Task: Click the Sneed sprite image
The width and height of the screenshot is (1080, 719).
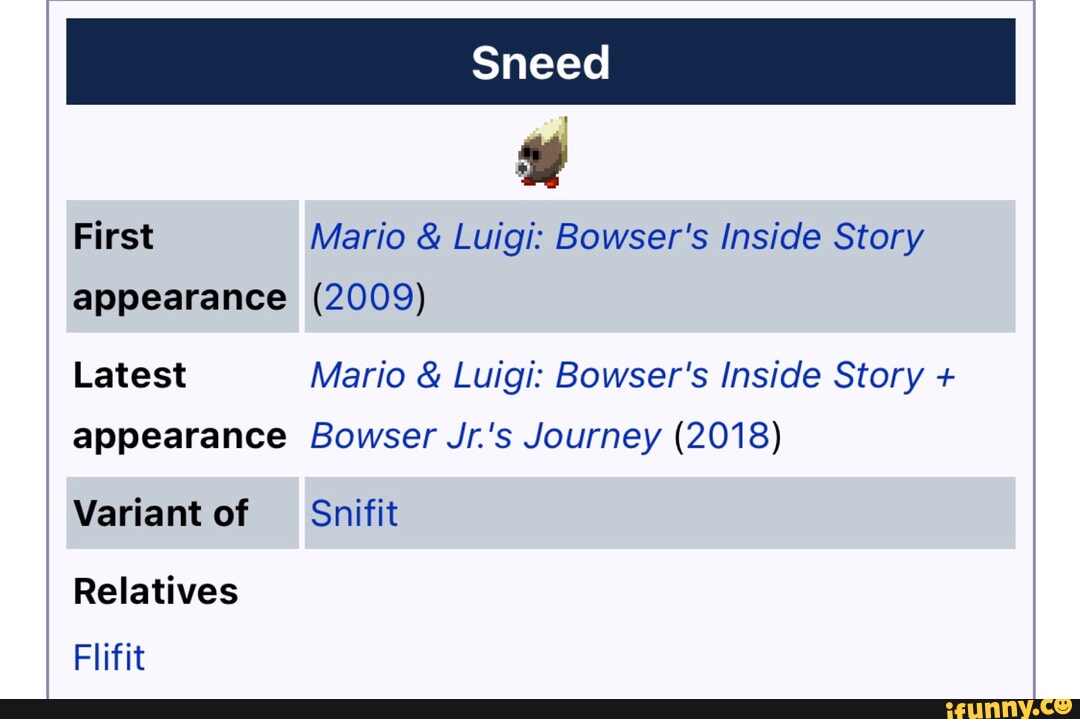Action: click(544, 152)
